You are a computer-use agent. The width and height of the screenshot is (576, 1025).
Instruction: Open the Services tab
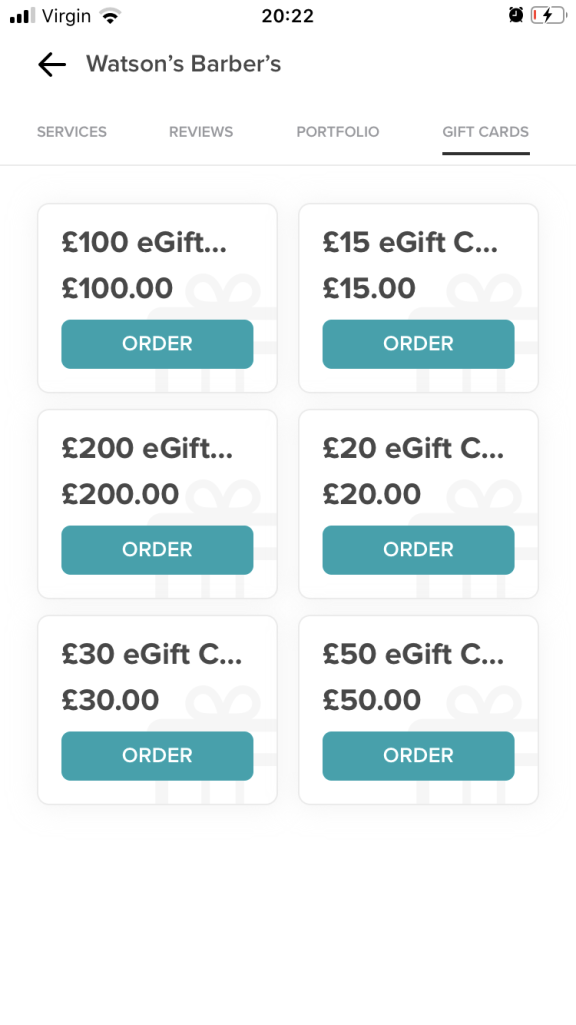(71, 132)
